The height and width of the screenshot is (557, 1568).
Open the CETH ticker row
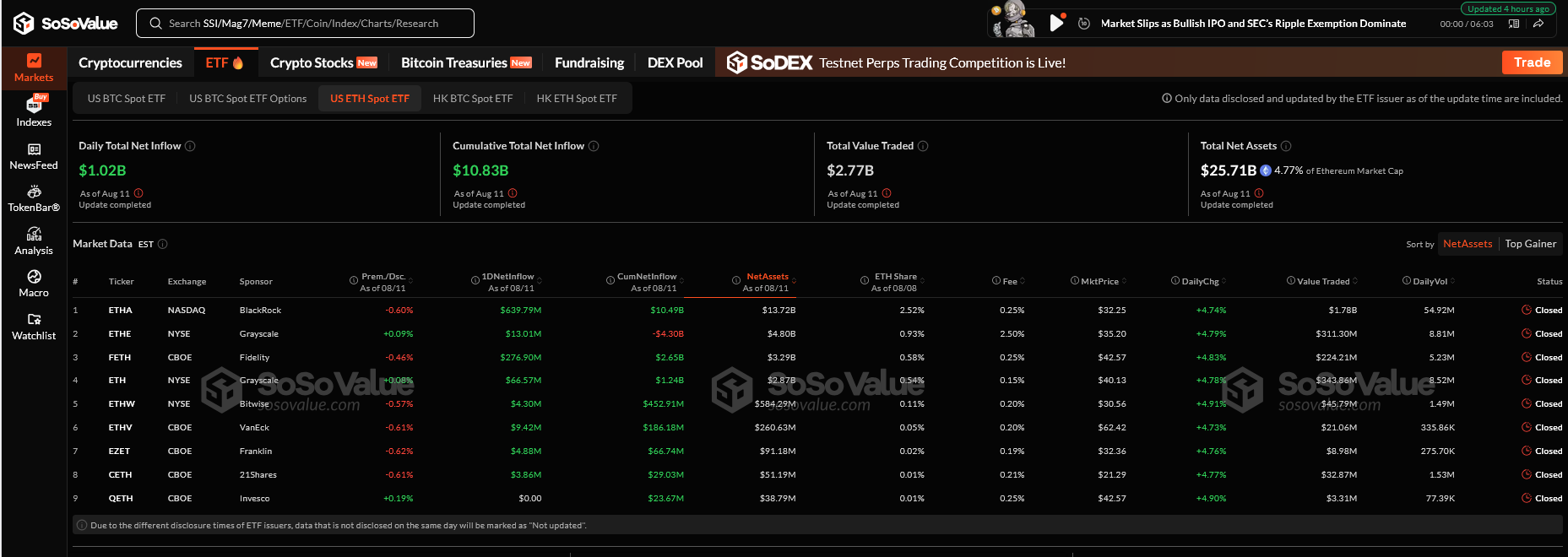point(817,475)
